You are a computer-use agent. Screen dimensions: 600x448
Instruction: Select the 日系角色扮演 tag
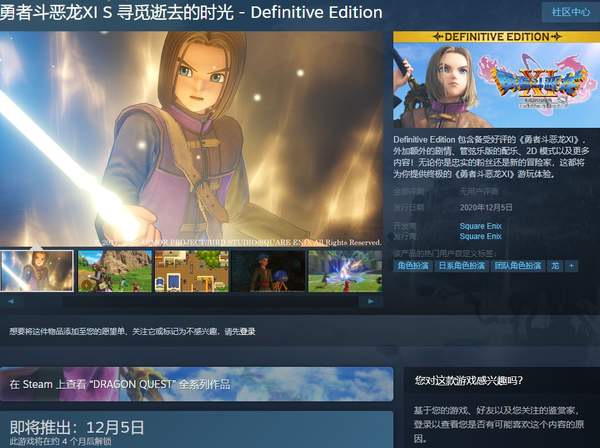pyautogui.click(x=462, y=266)
